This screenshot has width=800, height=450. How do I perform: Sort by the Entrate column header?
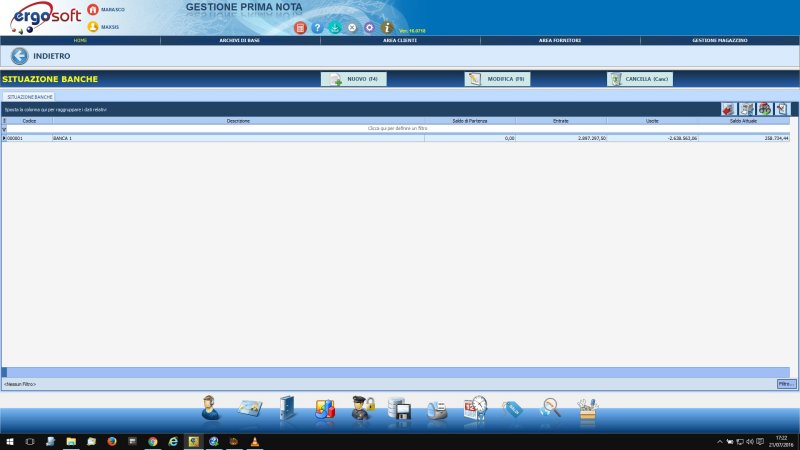(561, 121)
